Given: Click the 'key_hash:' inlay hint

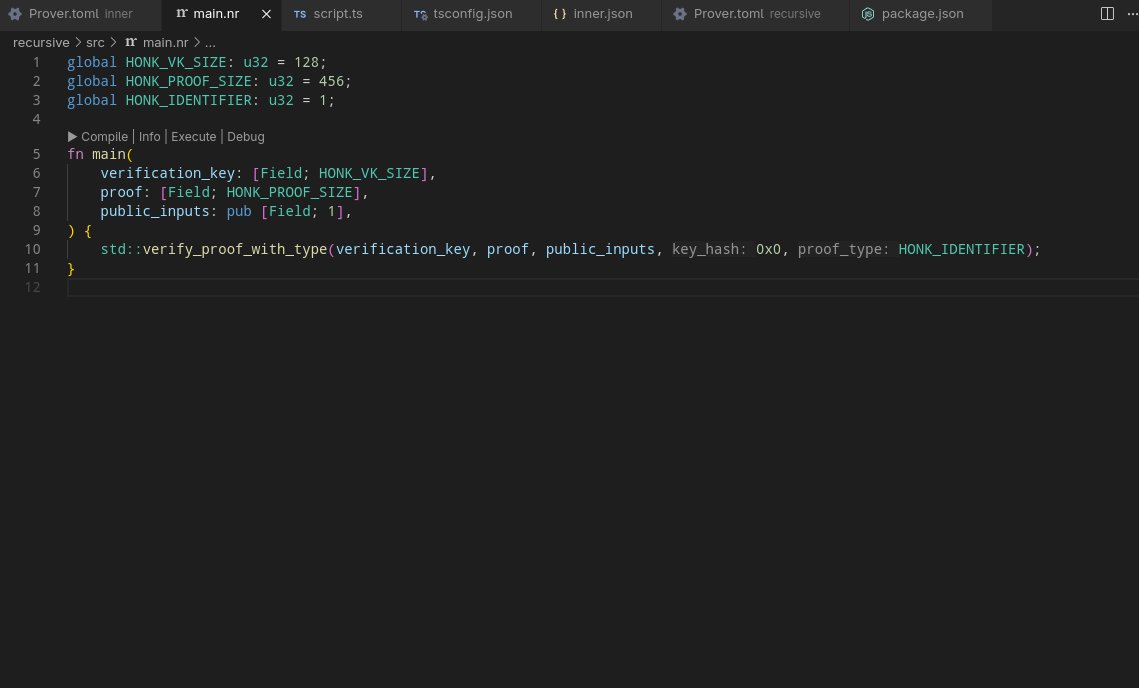Looking at the screenshot, I should 709,249.
